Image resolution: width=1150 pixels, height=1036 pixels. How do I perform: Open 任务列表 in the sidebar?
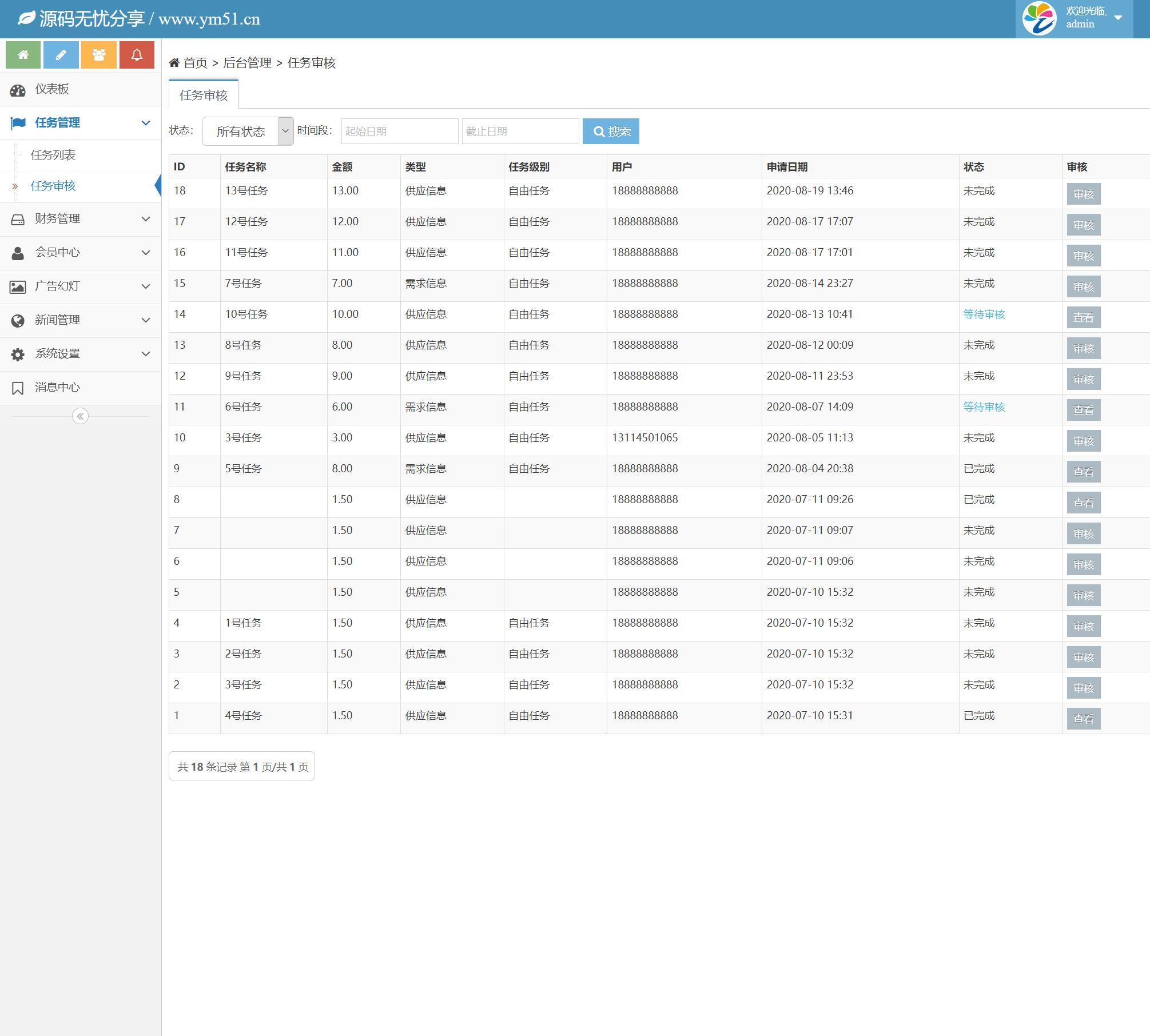(53, 155)
